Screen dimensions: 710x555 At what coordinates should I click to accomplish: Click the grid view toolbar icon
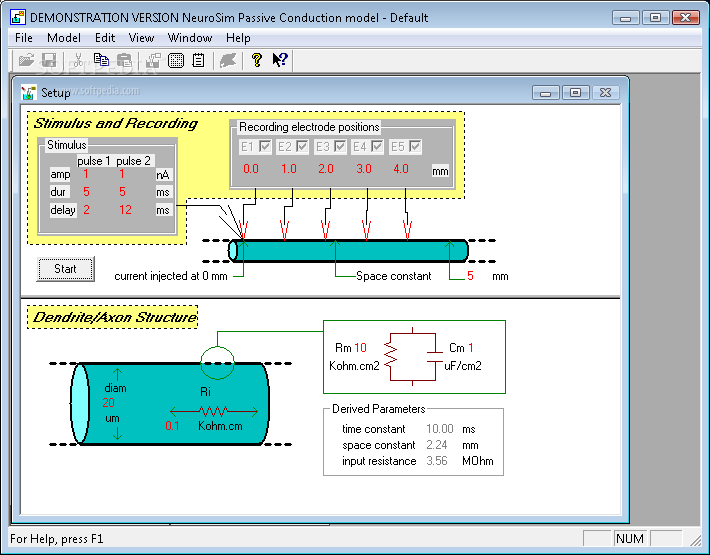[x=176, y=60]
